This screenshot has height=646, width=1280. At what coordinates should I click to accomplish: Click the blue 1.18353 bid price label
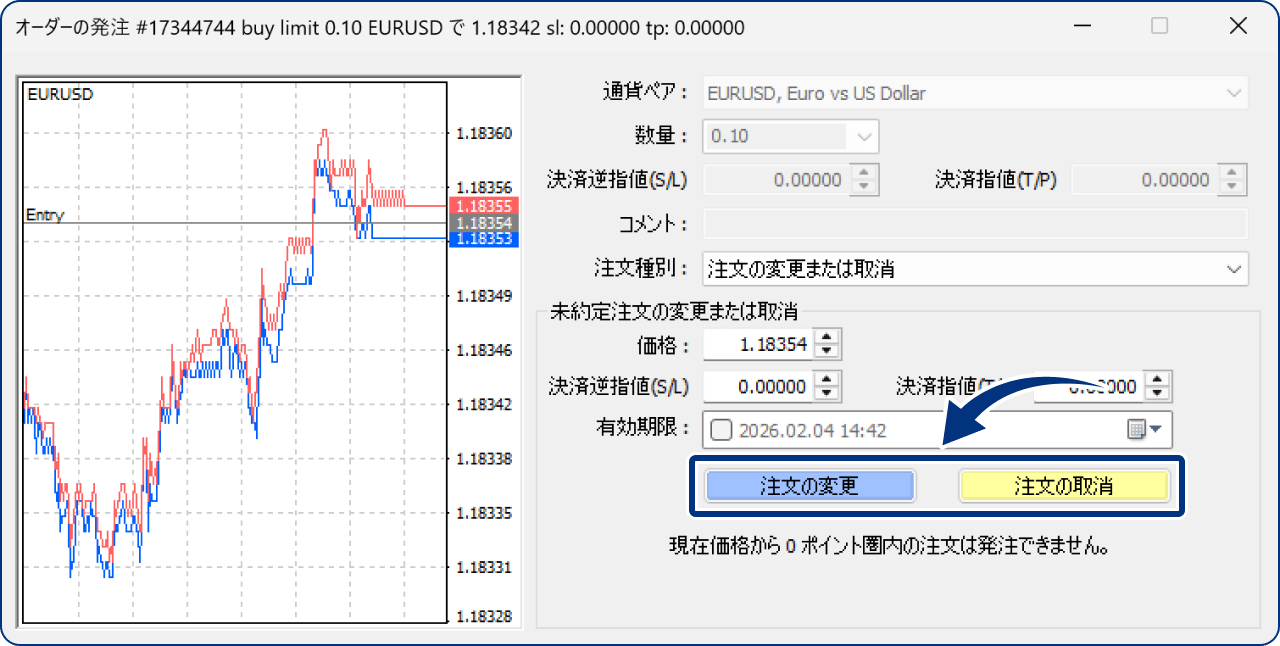pos(483,239)
